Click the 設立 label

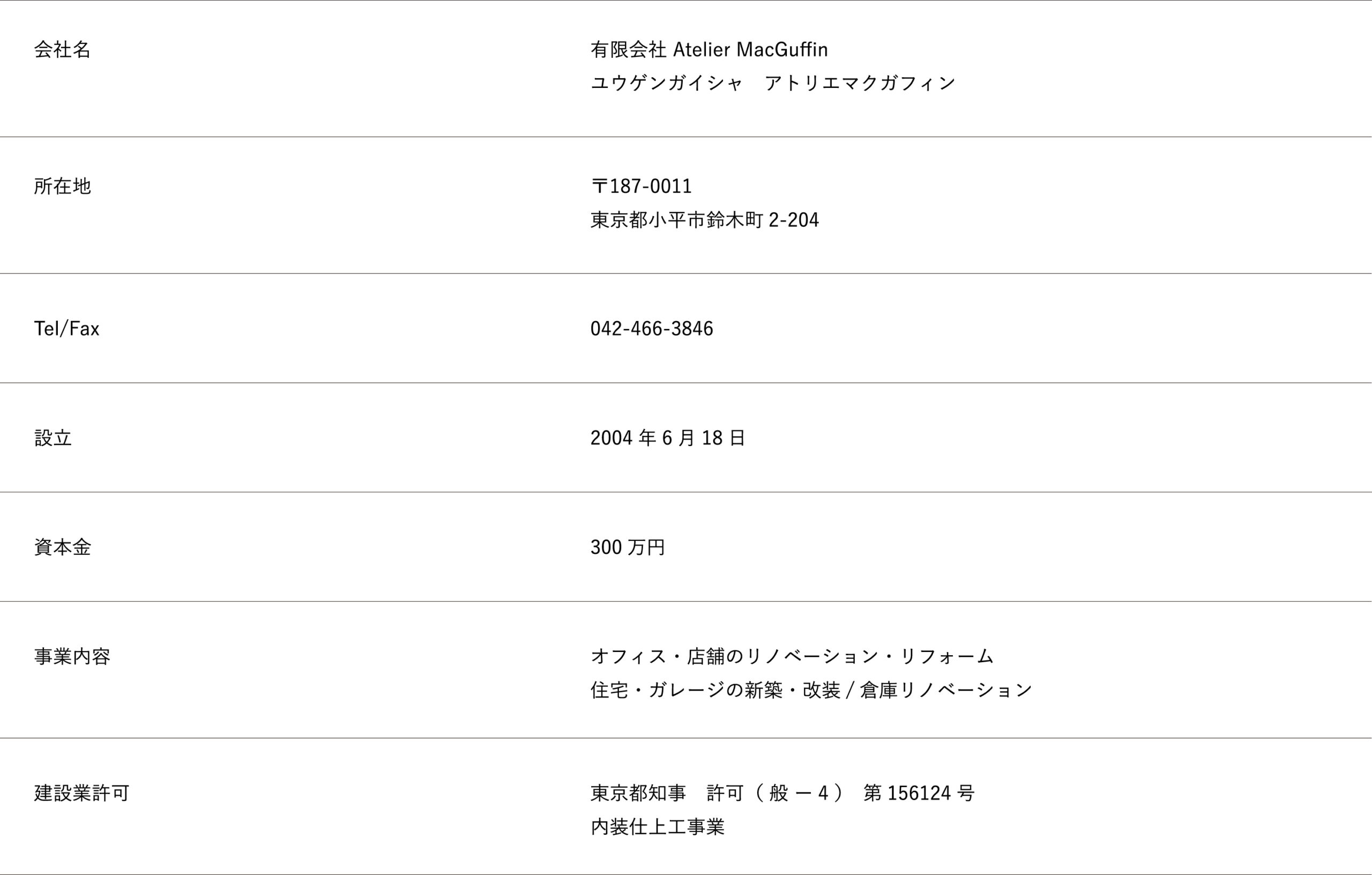(53, 438)
